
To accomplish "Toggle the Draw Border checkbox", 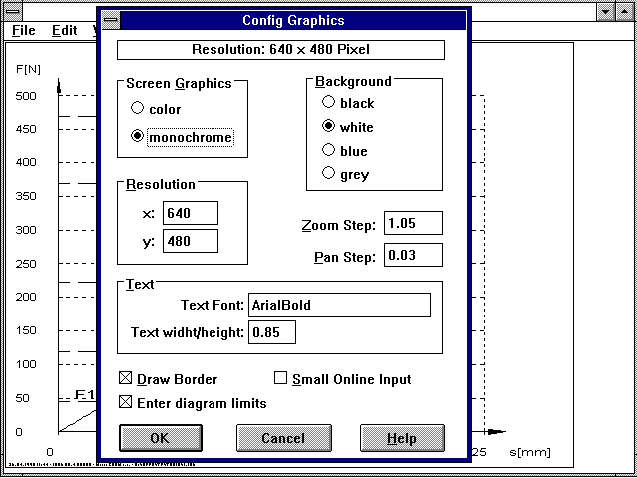I will (x=126, y=379).
